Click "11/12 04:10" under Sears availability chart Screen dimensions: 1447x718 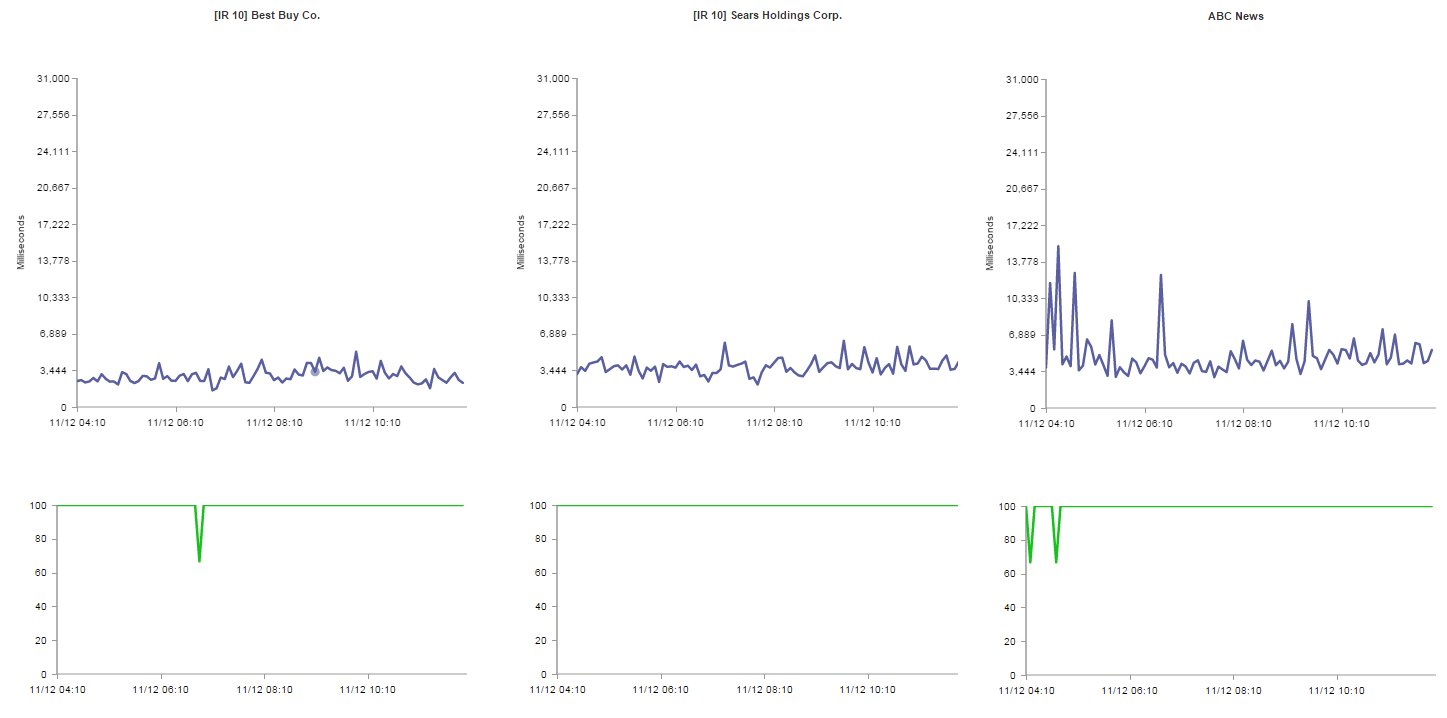coord(558,690)
